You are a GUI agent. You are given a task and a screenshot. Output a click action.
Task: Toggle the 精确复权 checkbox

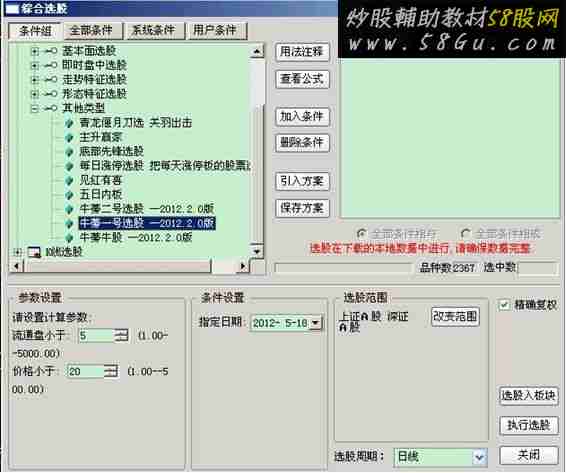504,305
